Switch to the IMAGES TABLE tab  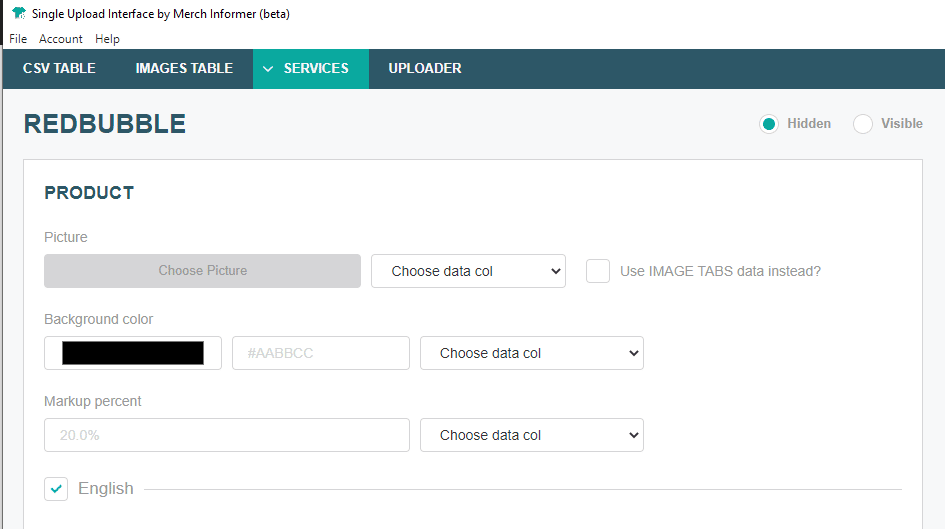[x=184, y=69]
